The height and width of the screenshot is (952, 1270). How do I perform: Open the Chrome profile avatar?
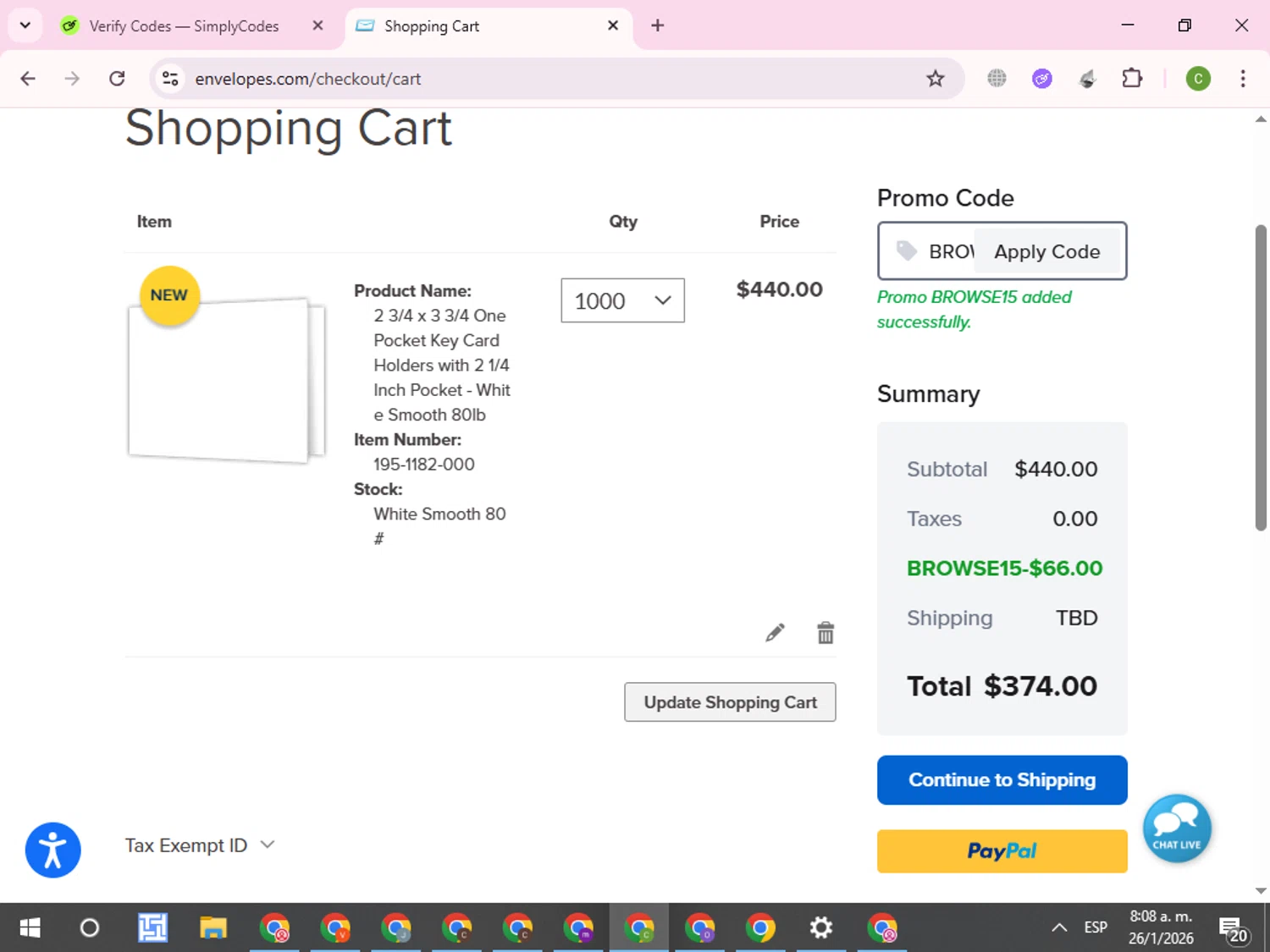tap(1197, 79)
